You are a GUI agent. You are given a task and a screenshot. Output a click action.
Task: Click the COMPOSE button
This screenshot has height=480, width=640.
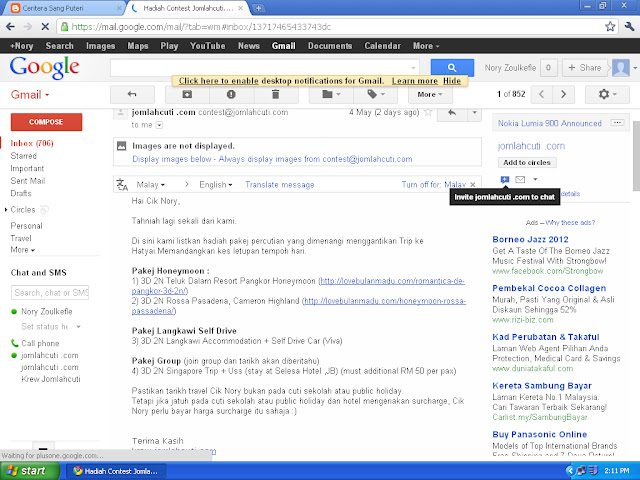[x=46, y=122]
